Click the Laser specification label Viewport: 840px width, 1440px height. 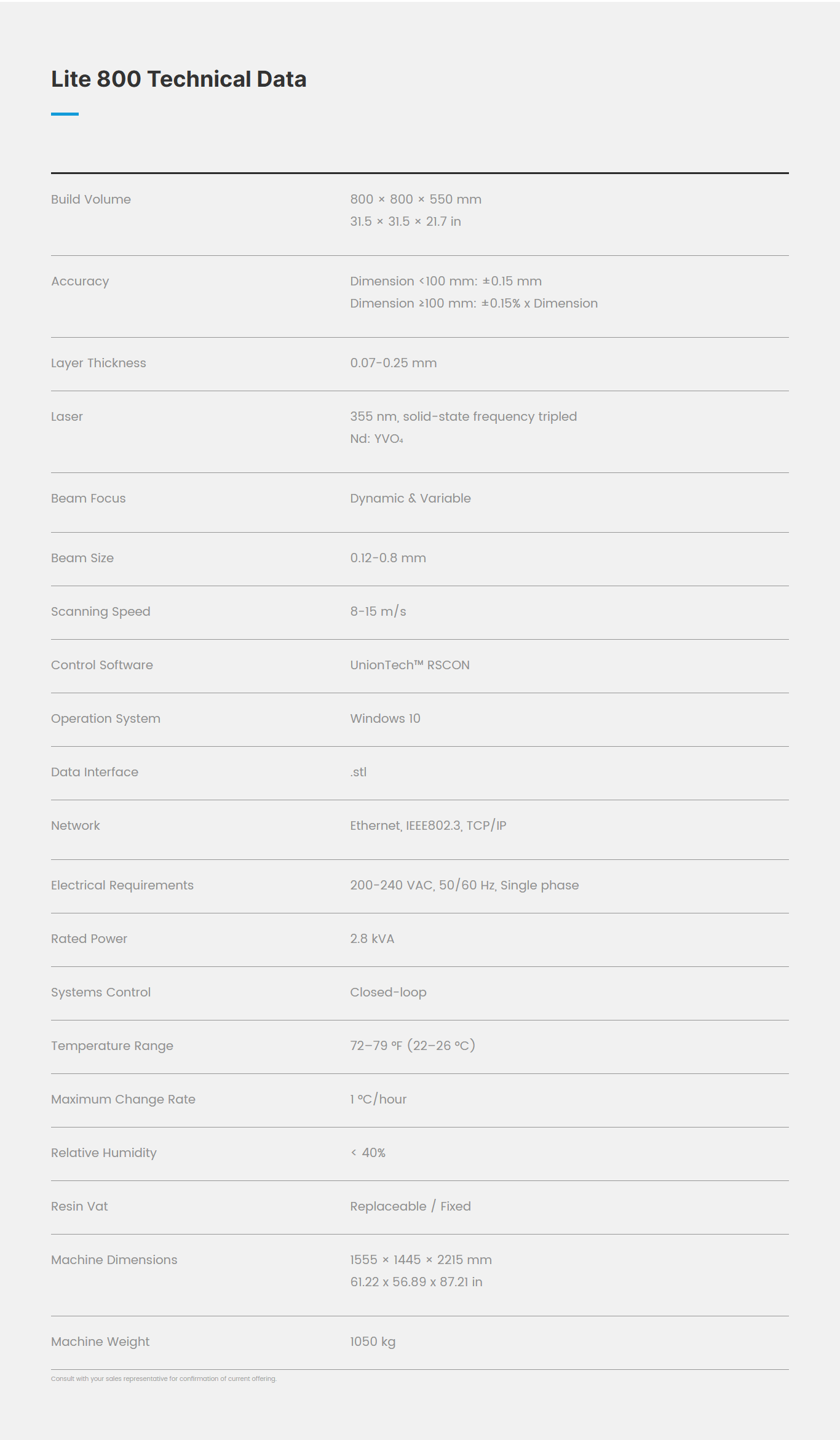(67, 416)
